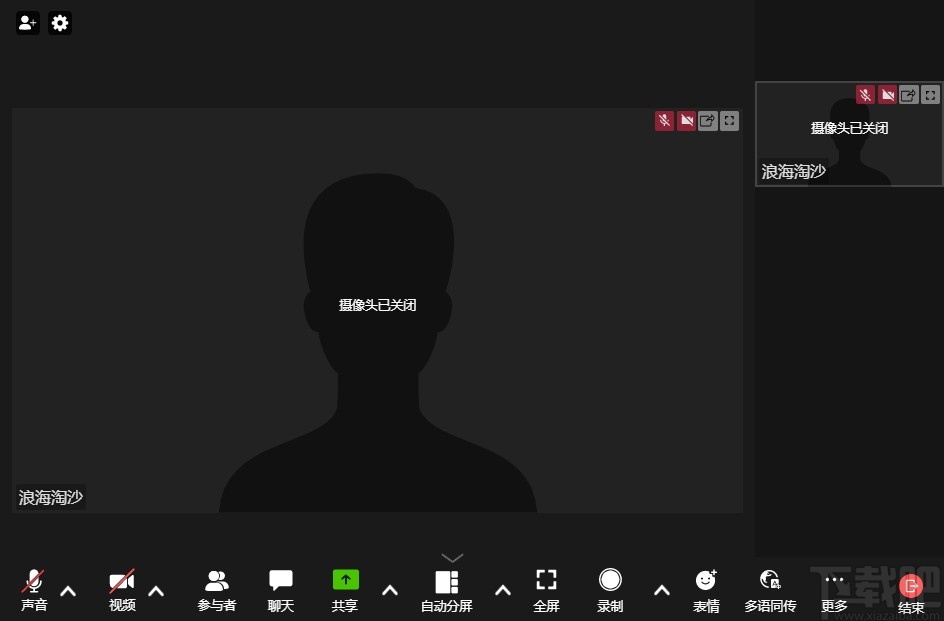The width and height of the screenshot is (944, 621).
Task: Expand video options arrow next to 视频
Action: (x=156, y=591)
